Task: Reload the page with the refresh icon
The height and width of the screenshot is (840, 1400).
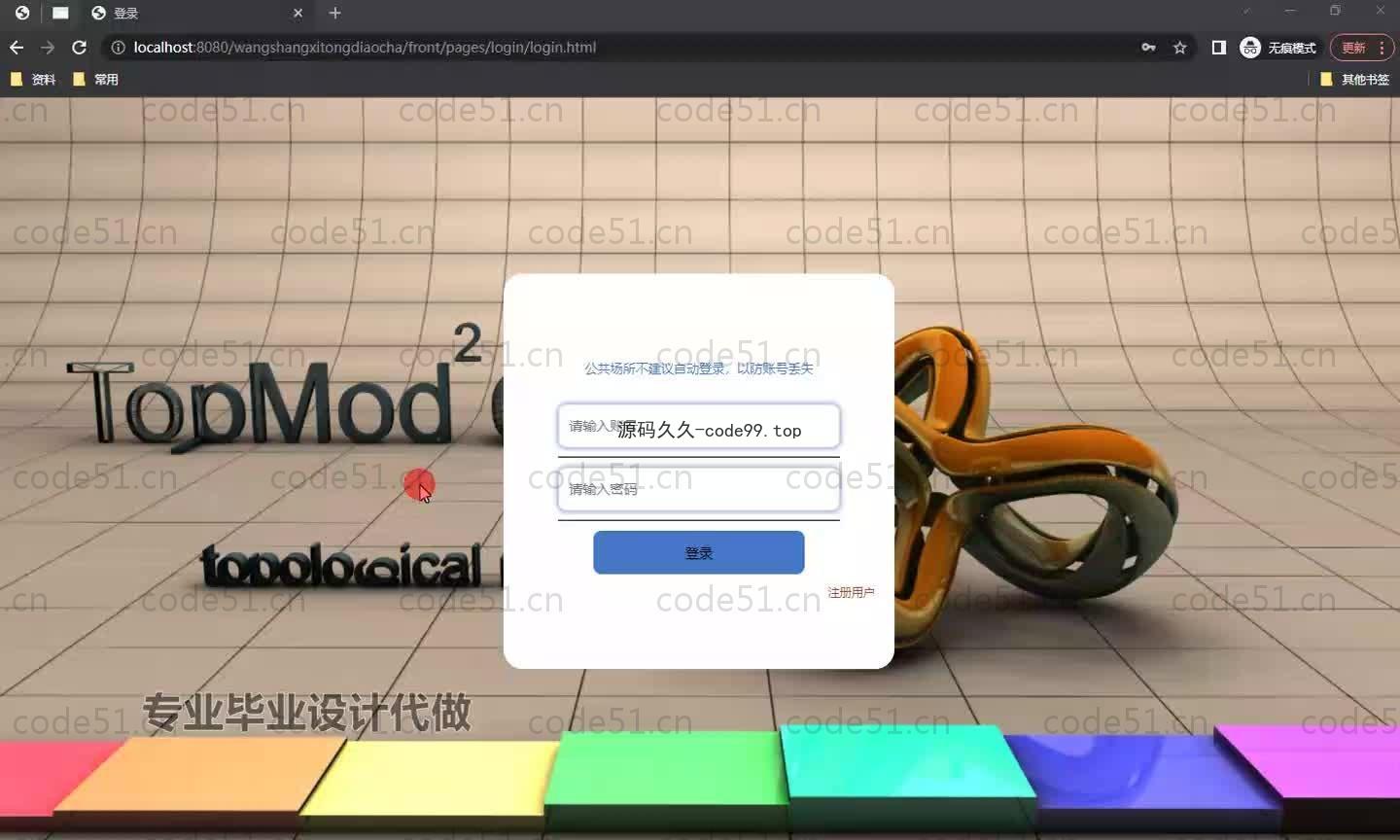Action: click(80, 47)
